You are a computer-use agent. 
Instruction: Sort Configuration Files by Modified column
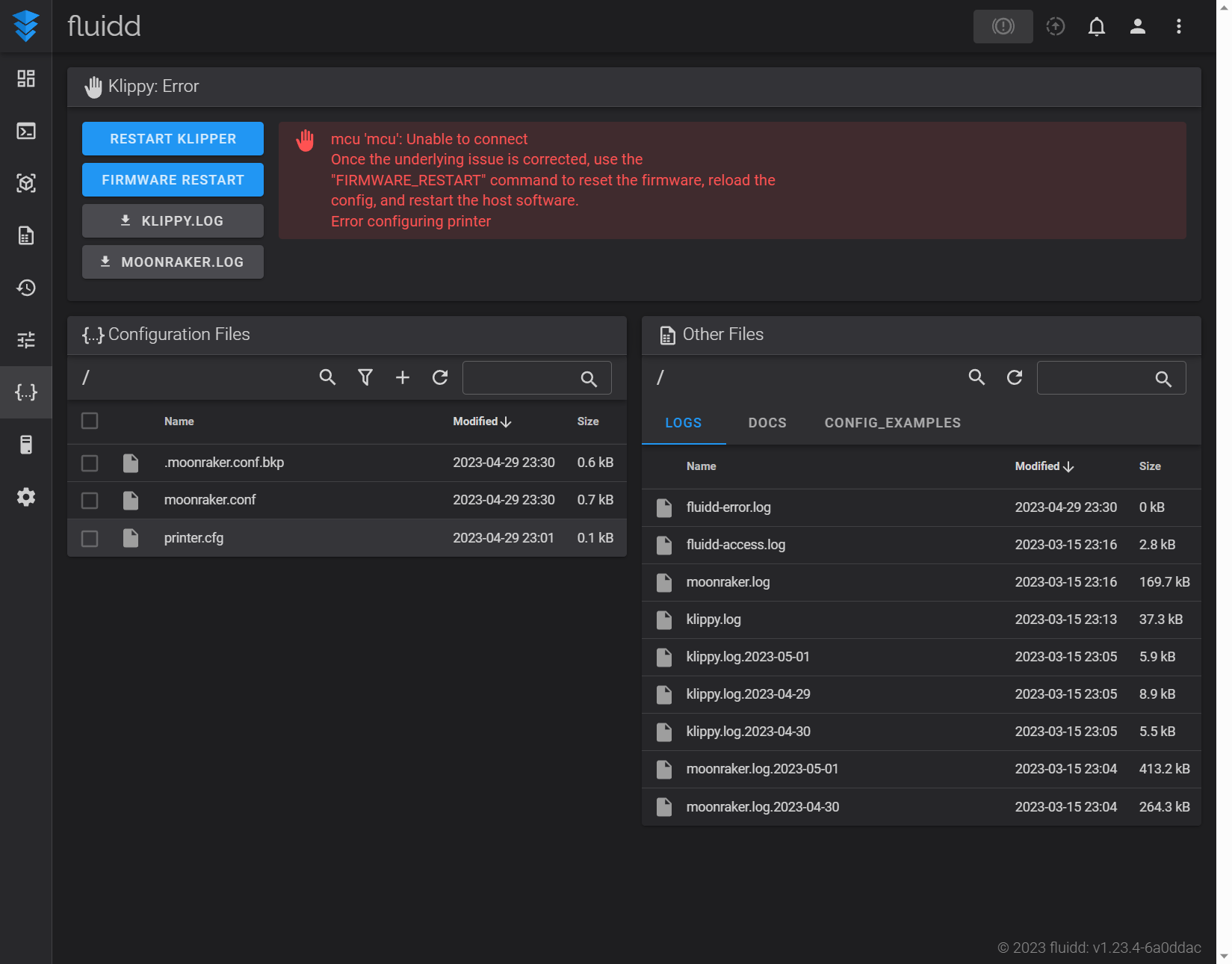click(482, 421)
